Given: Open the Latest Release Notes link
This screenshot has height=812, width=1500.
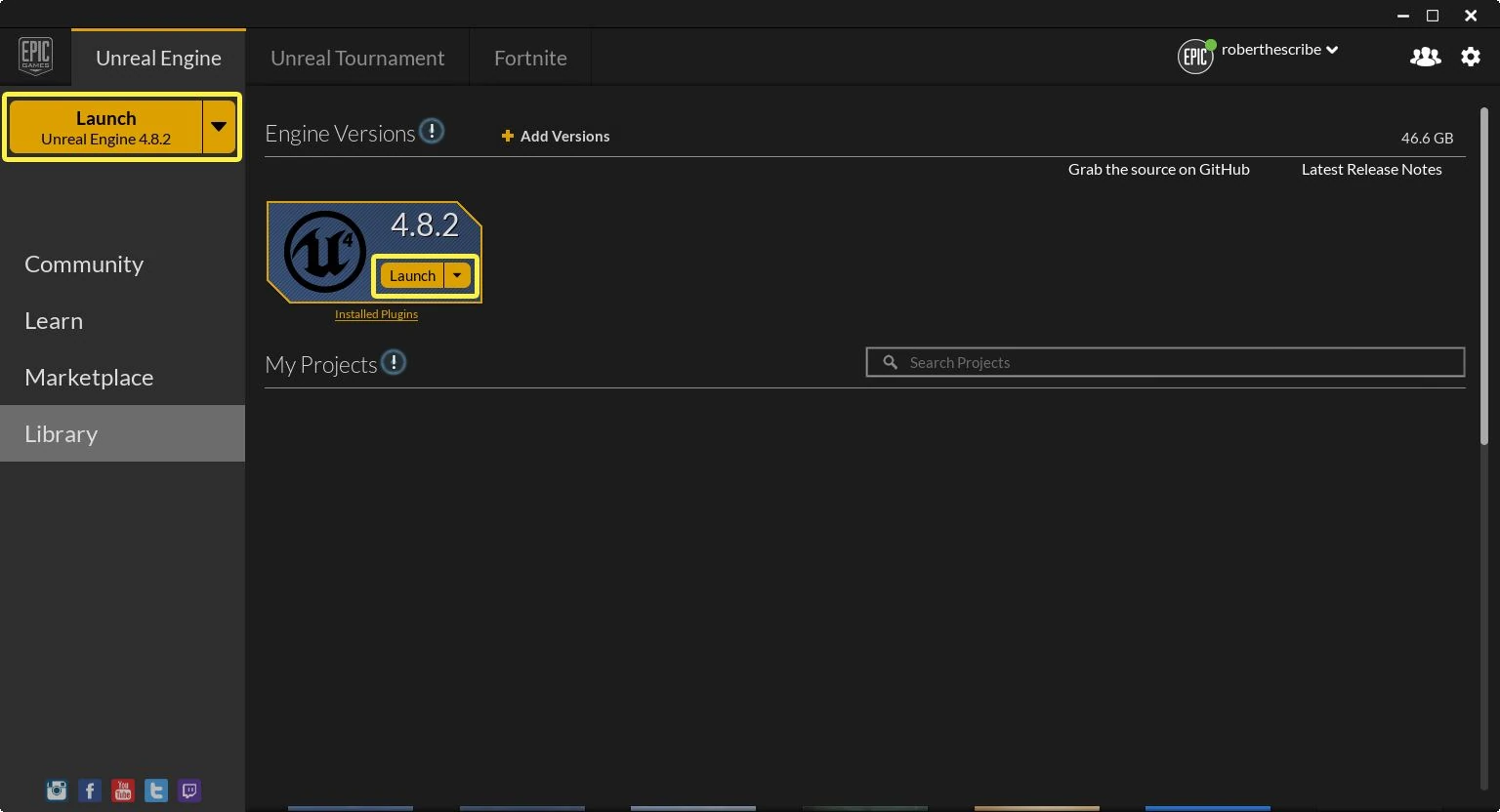Looking at the screenshot, I should point(1371,169).
